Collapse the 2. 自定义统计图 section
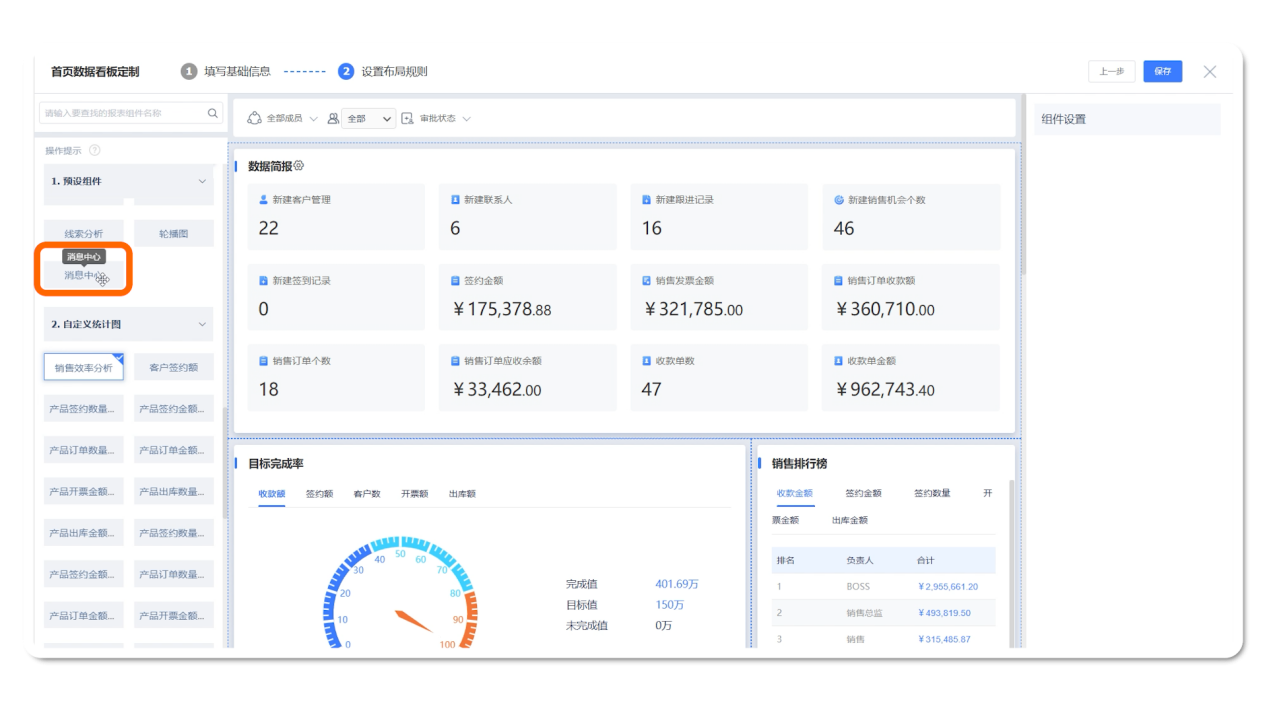The width and height of the screenshot is (1267, 713). (202, 325)
